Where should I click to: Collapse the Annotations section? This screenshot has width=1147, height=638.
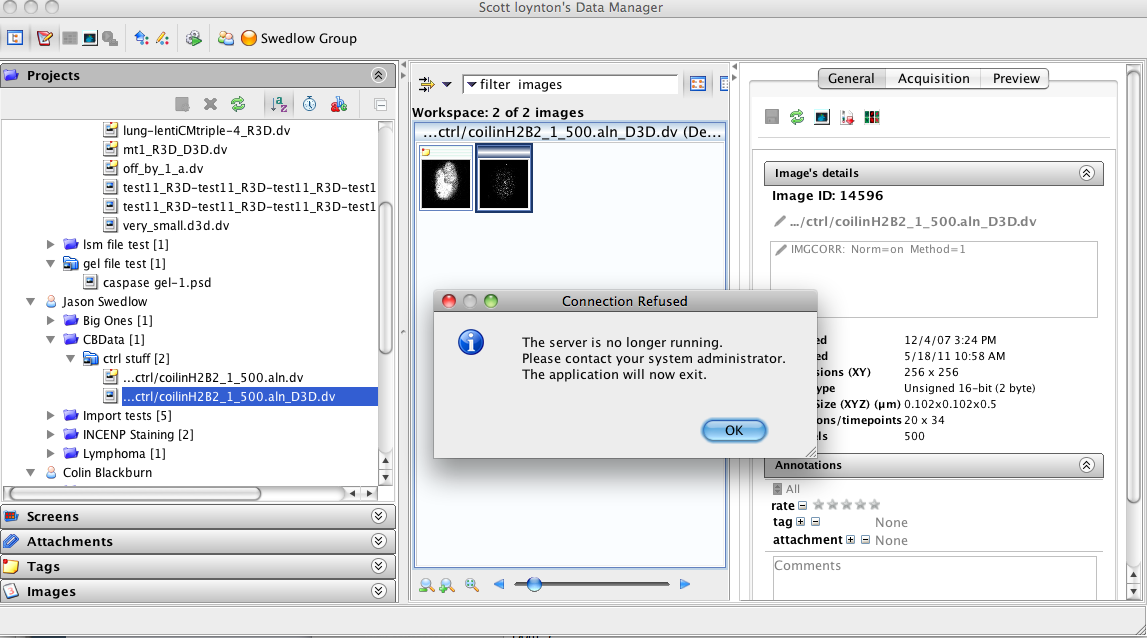point(1086,465)
